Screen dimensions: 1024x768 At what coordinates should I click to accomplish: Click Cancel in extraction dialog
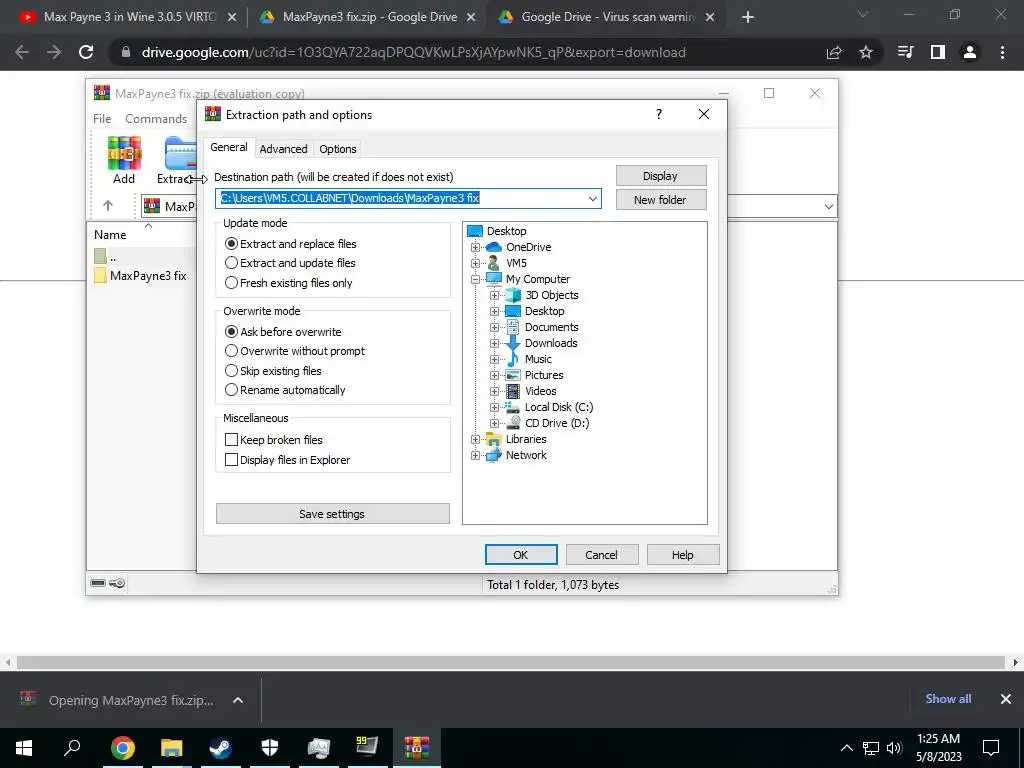tap(601, 554)
